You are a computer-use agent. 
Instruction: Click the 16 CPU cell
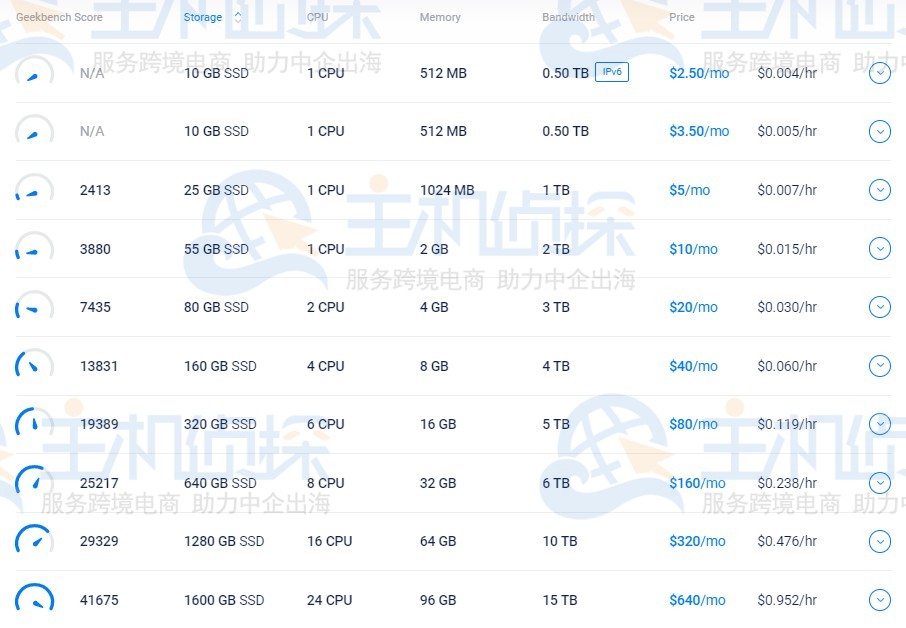[x=329, y=541]
